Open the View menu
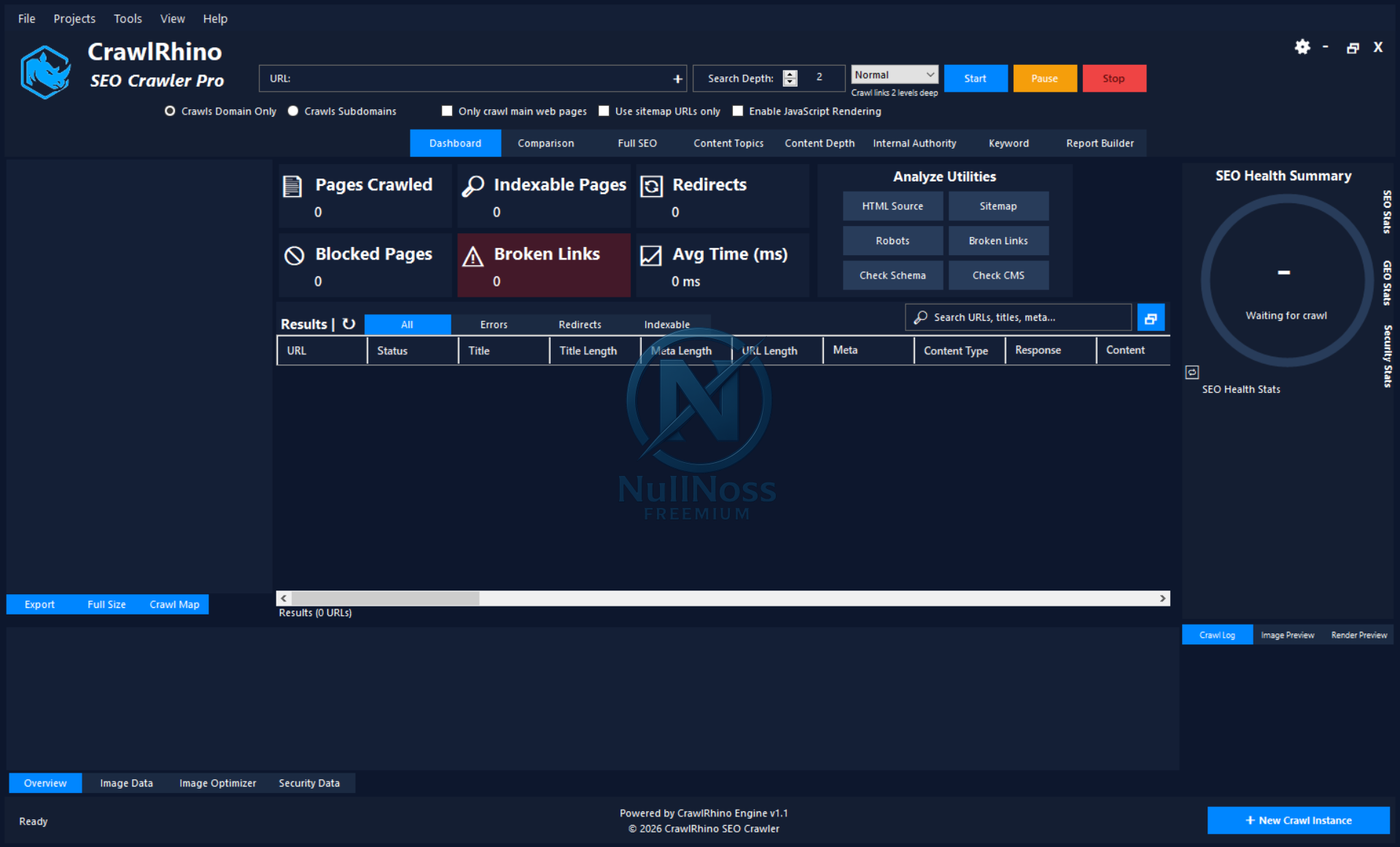This screenshot has width=1400, height=847. click(x=172, y=19)
